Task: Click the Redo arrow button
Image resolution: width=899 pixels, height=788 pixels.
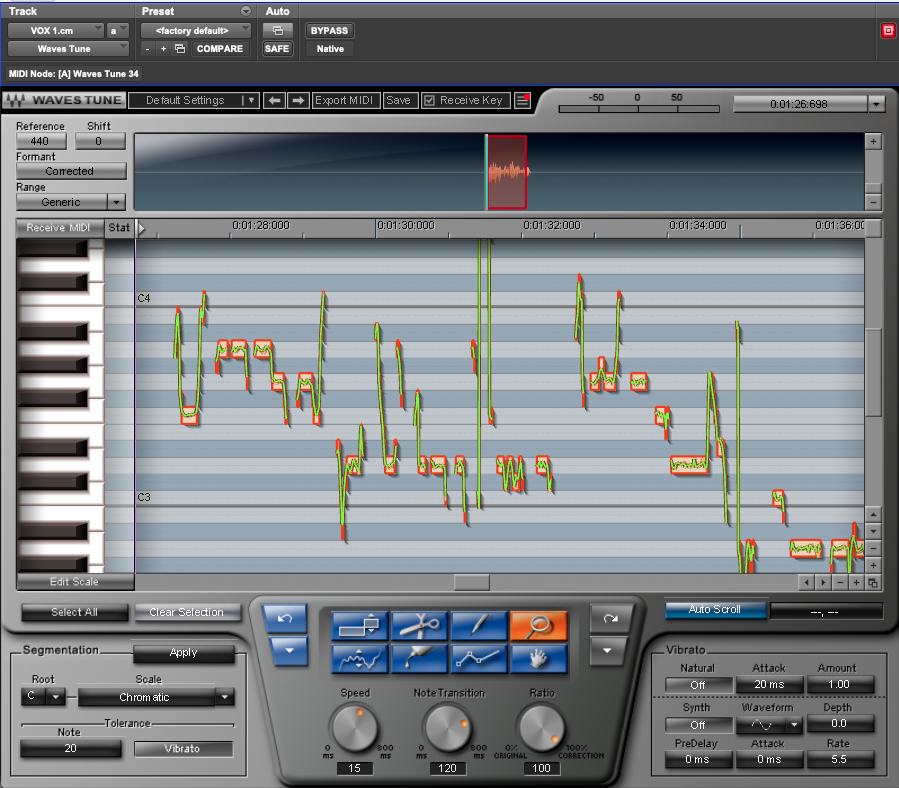Action: click(x=610, y=618)
